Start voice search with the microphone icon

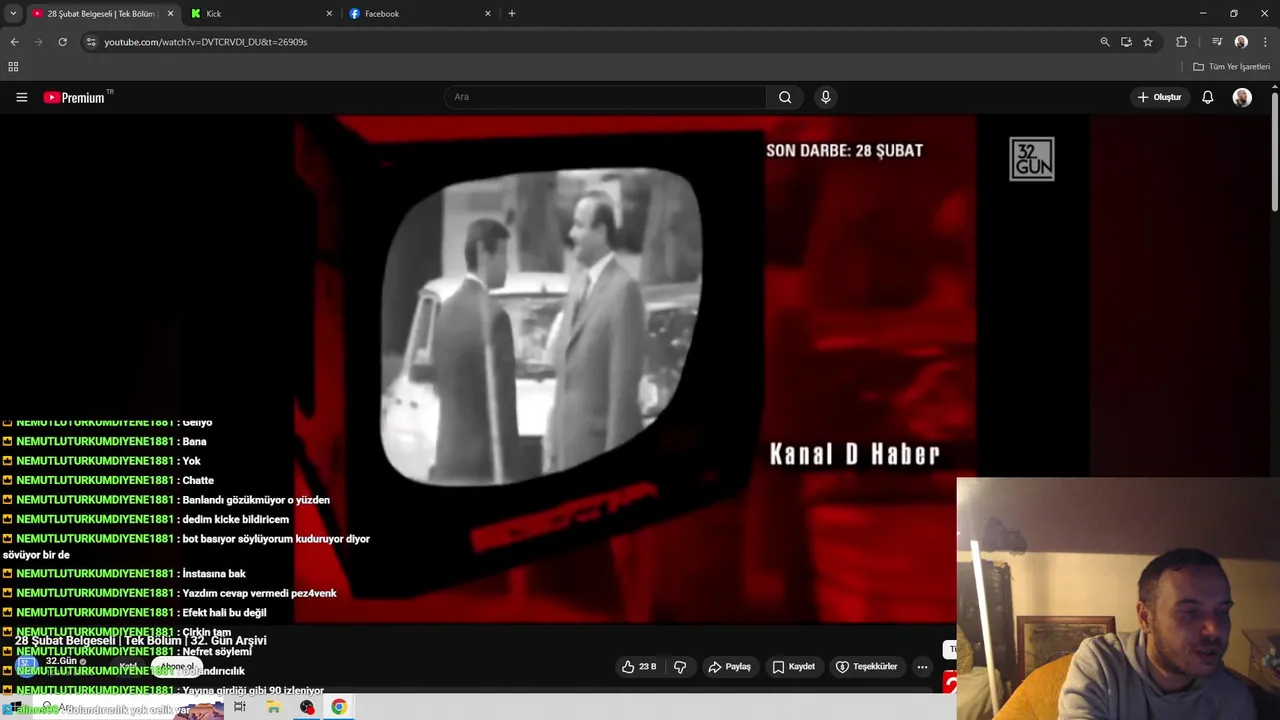coord(825,97)
